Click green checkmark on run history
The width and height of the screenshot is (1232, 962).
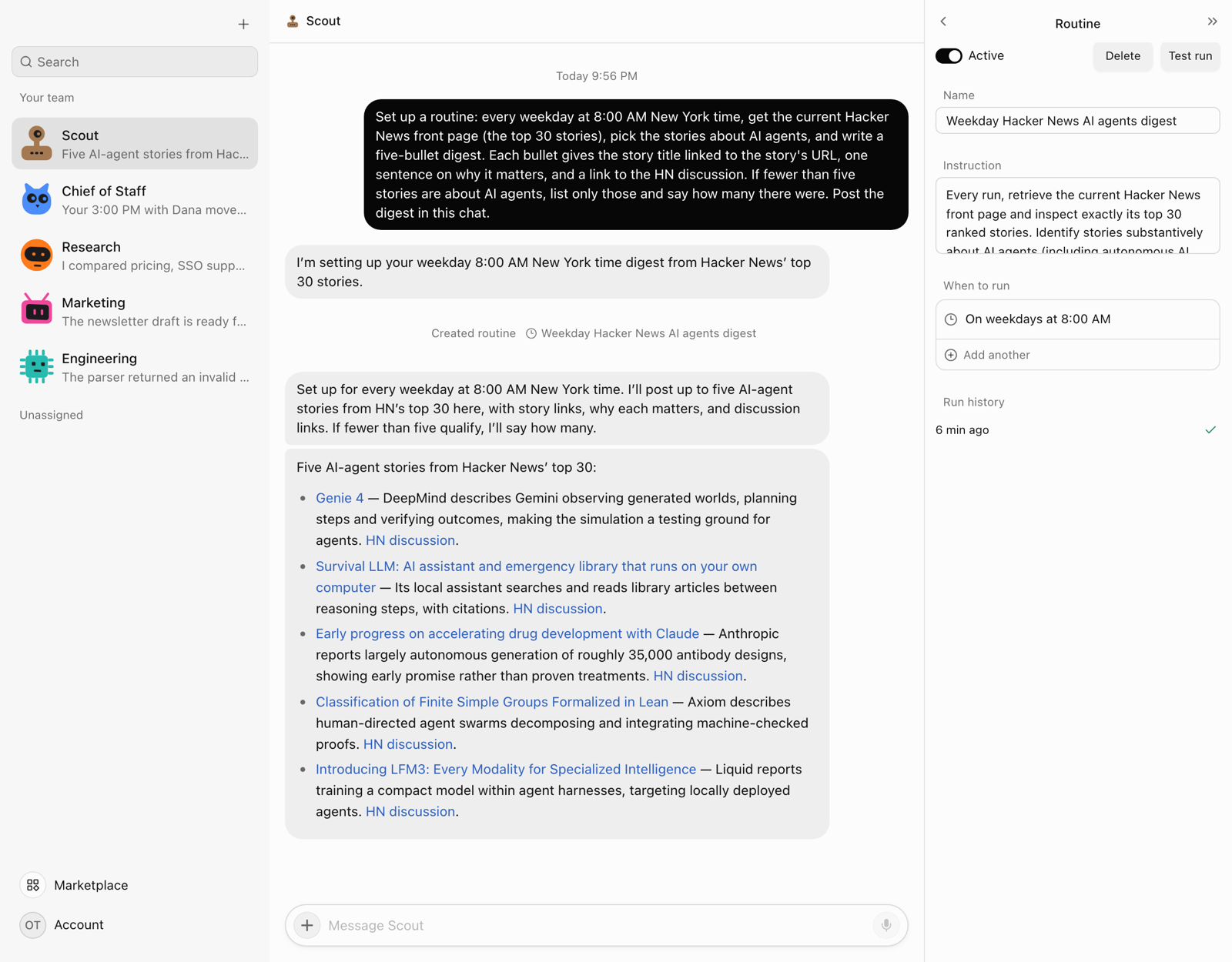pos(1210,430)
